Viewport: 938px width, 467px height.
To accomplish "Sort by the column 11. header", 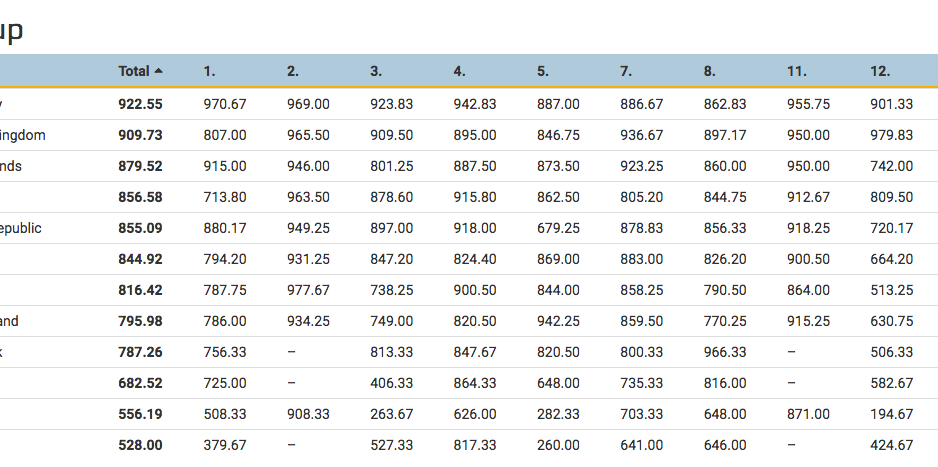I will pos(796,71).
